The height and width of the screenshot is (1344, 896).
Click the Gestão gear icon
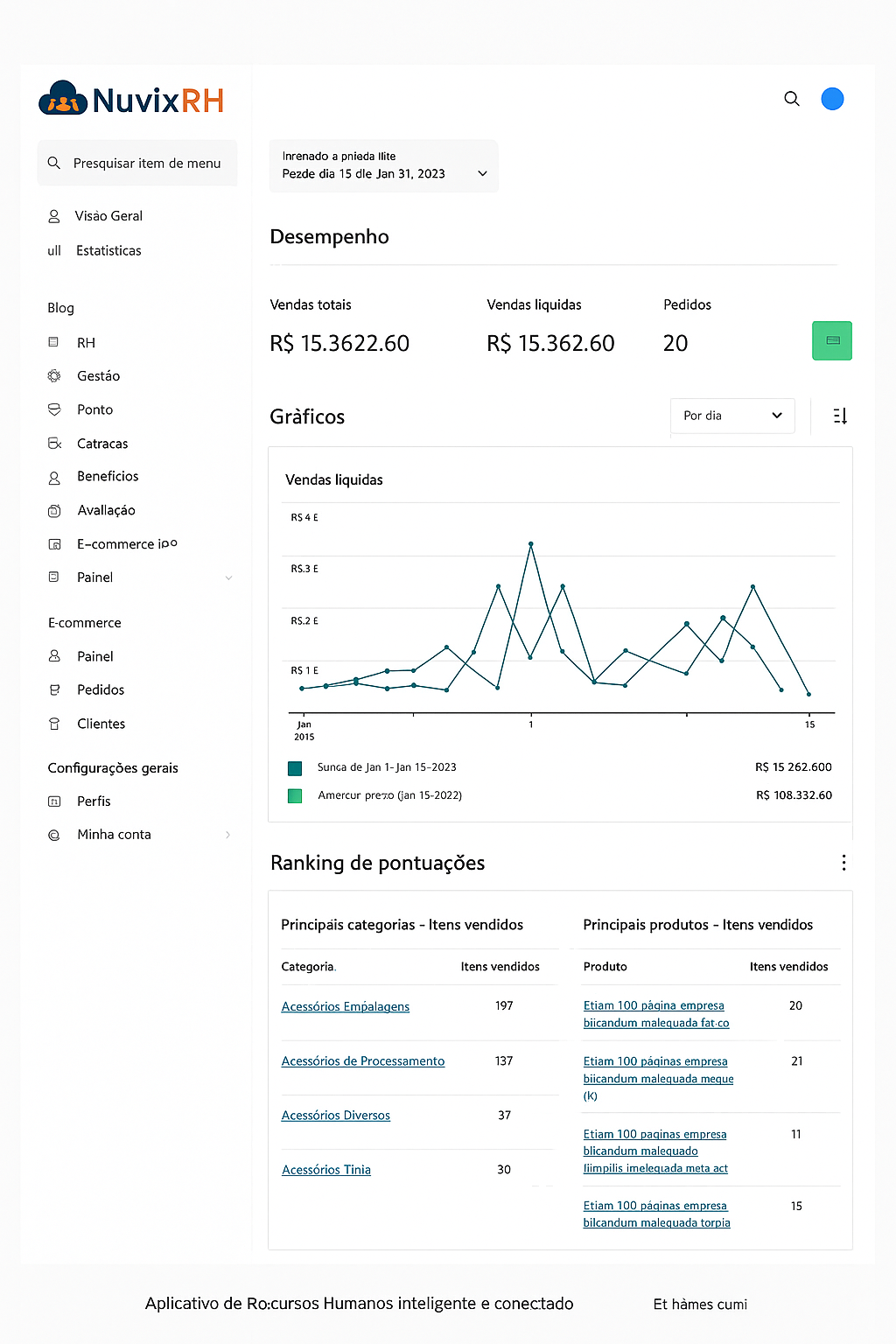pyautogui.click(x=54, y=376)
